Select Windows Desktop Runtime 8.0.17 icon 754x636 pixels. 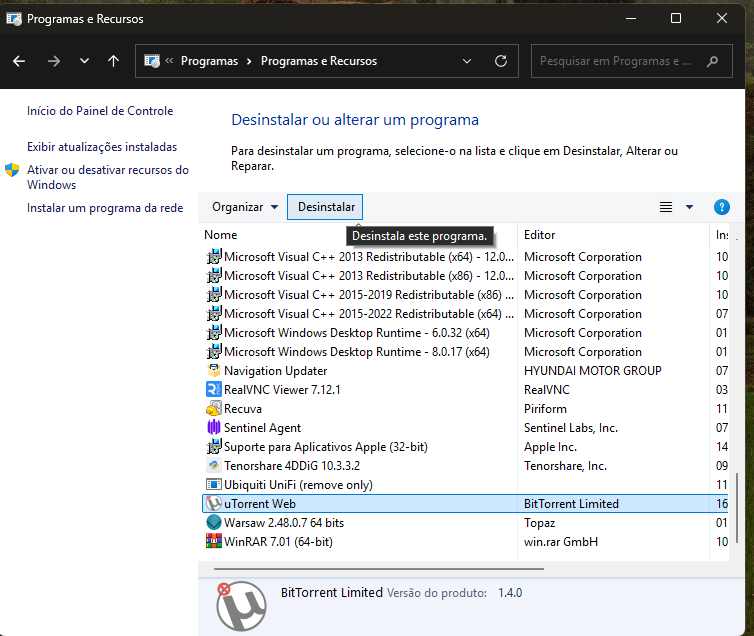[214, 352]
